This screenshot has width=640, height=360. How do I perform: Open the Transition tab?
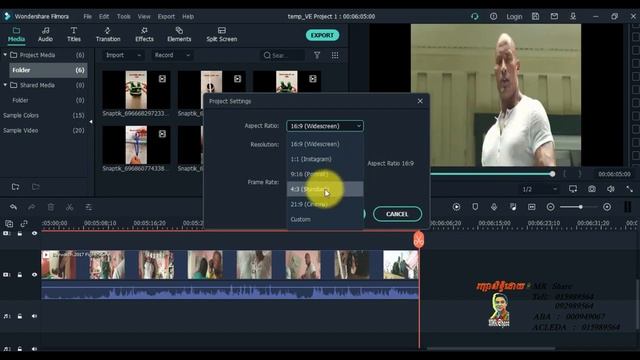pos(108,35)
